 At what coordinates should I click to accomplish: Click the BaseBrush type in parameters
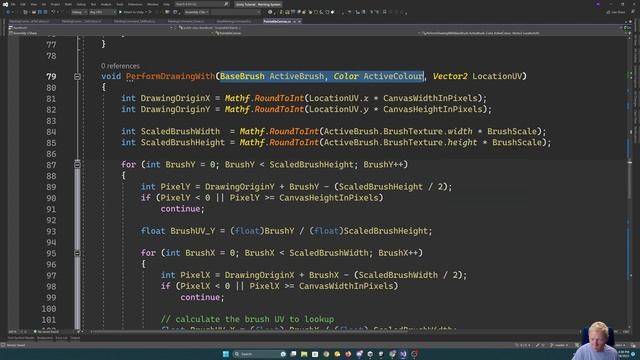[242, 76]
